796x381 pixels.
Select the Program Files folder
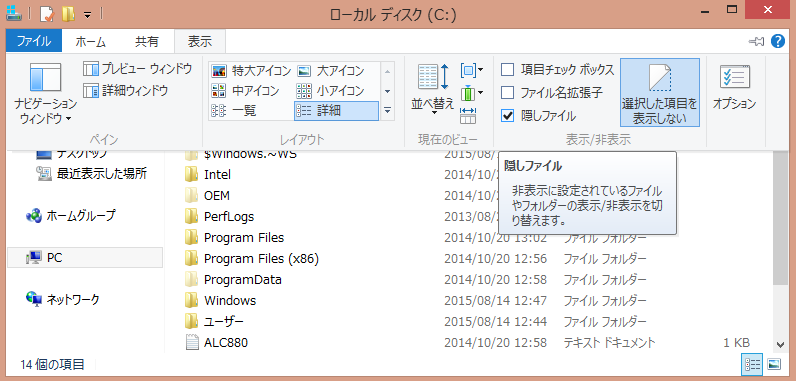[x=244, y=237]
